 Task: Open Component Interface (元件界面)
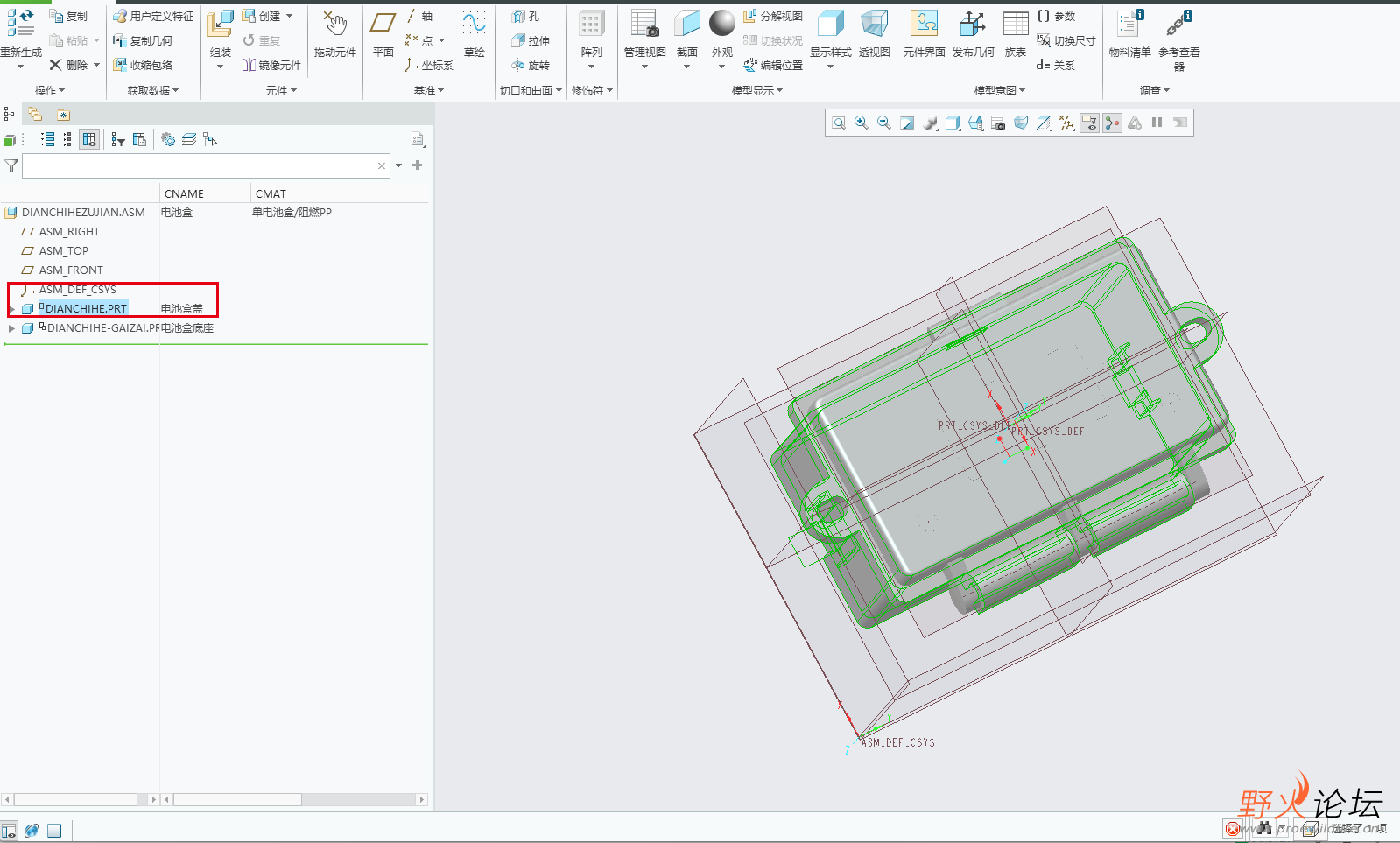tap(925, 33)
